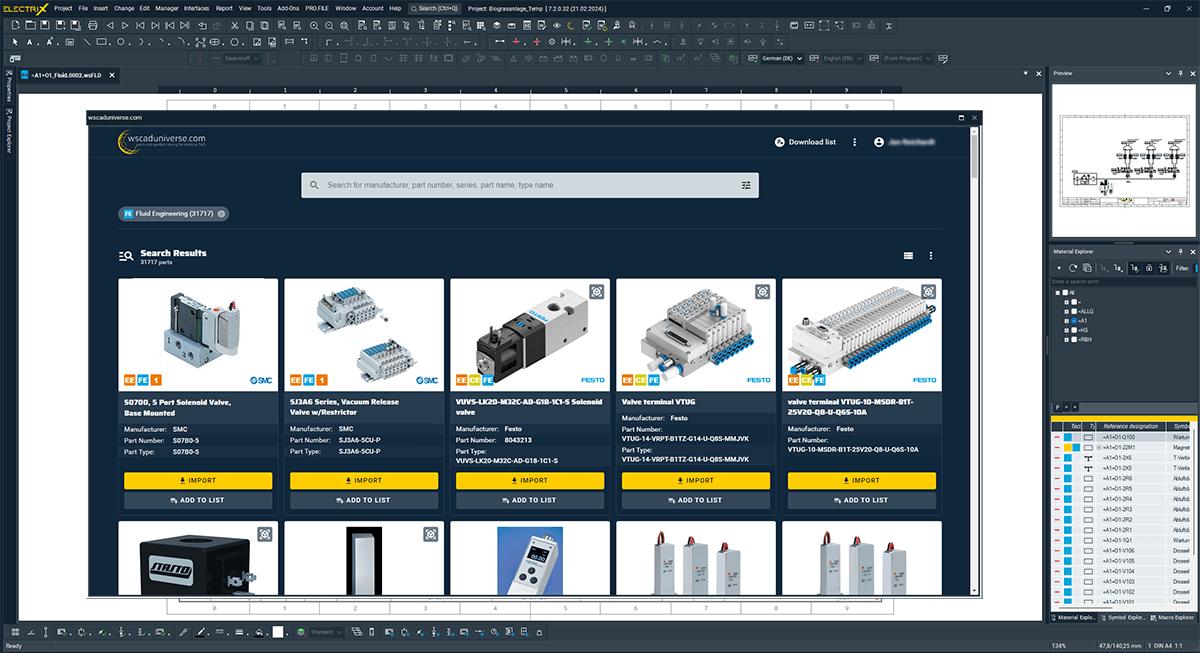Open the English (EN) language dropdown

click(842, 59)
